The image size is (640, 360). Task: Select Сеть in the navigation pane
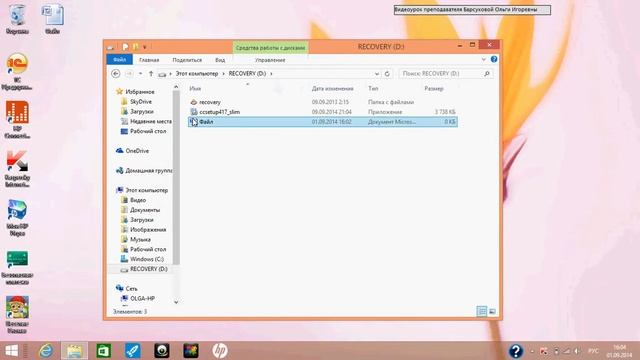131,289
